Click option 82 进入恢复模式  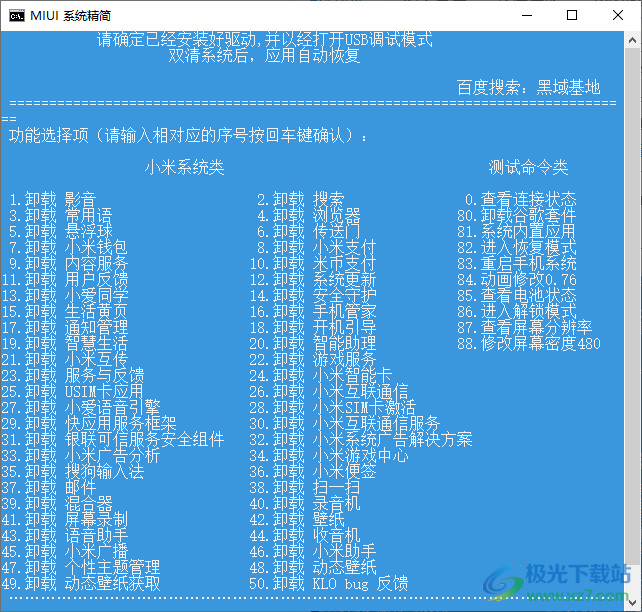[x=517, y=248]
